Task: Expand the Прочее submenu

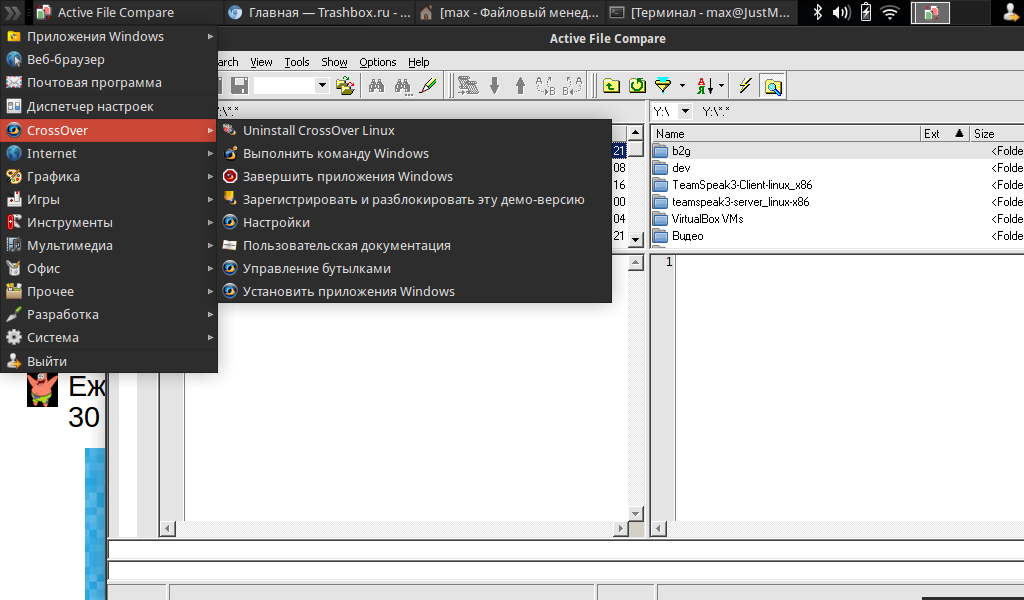Action: (109, 291)
